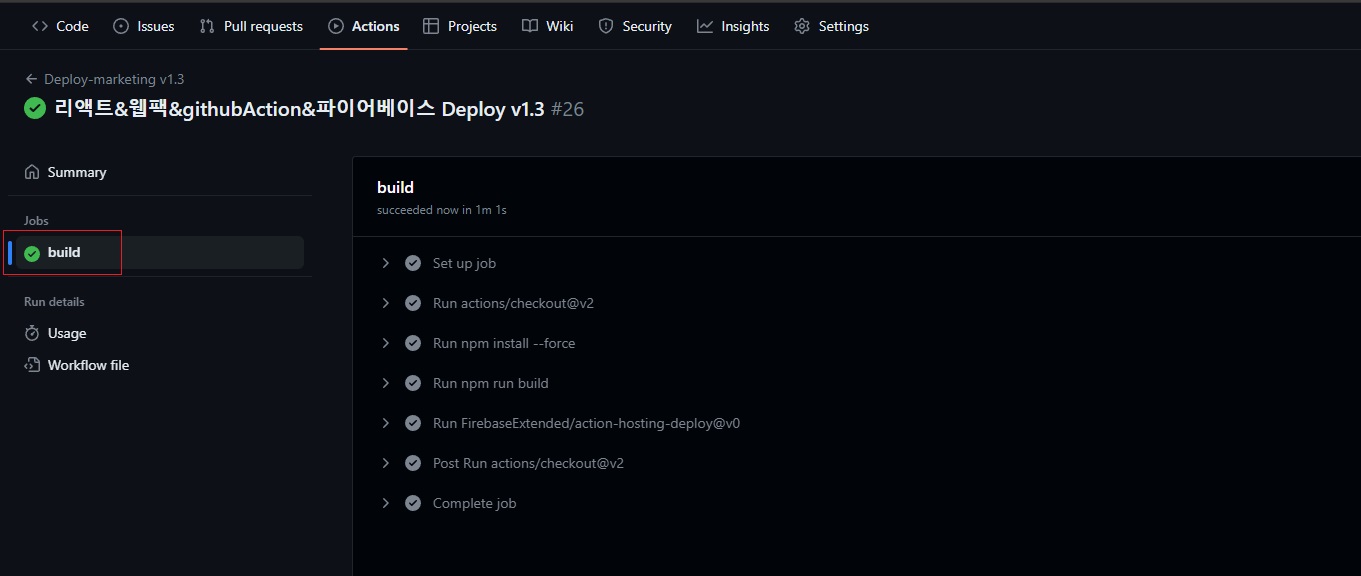Select the Actions tab
This screenshot has height=576, width=1361.
tap(363, 26)
